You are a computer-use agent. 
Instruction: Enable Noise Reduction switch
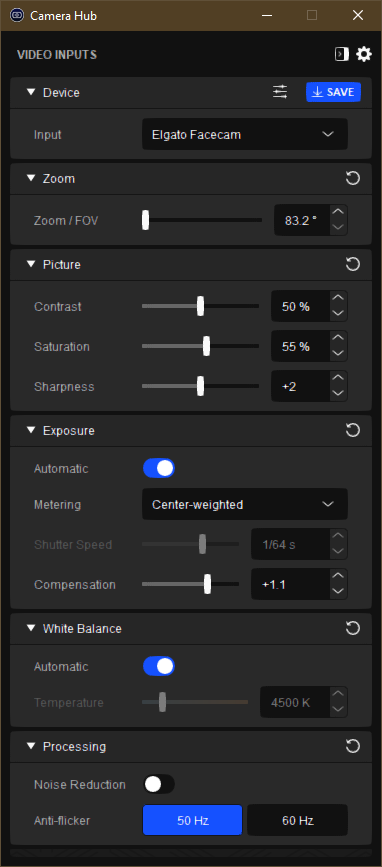click(x=159, y=784)
